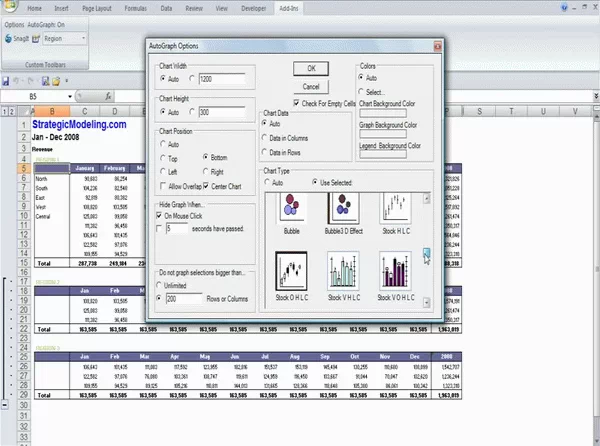Select the Bubble chart type icon
This screenshot has width=600, height=446.
[x=292, y=210]
